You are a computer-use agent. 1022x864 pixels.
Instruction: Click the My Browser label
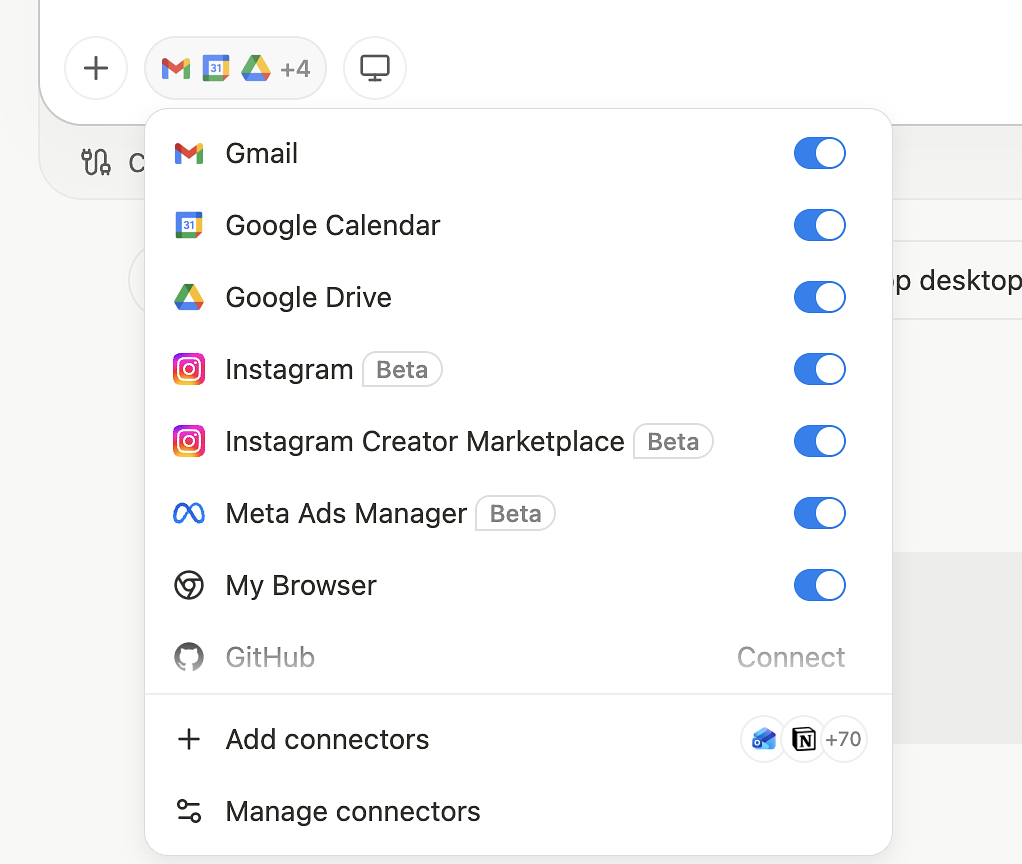coord(301,586)
